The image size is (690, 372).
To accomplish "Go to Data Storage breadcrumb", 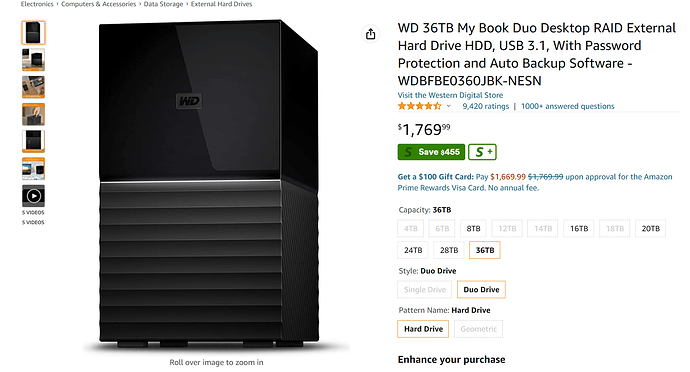I will [x=163, y=4].
